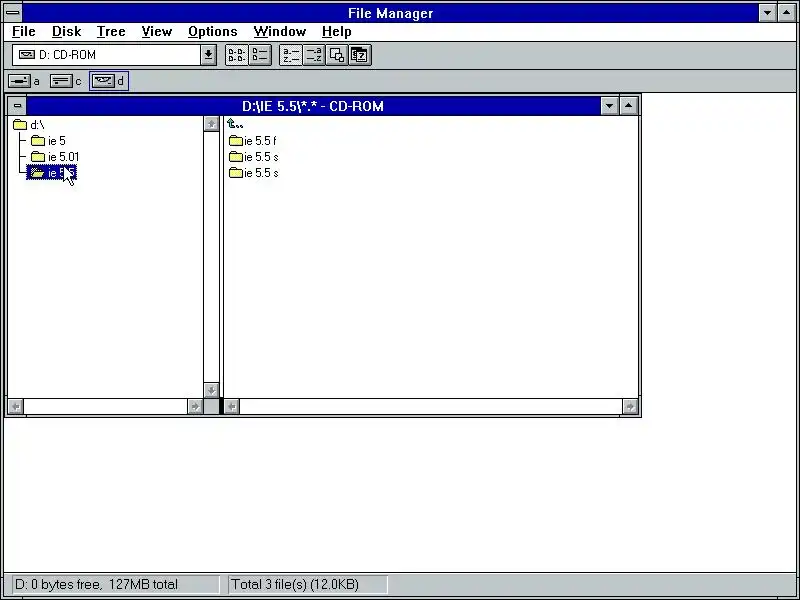
Task: Open the File menu
Action: pyautogui.click(x=23, y=32)
